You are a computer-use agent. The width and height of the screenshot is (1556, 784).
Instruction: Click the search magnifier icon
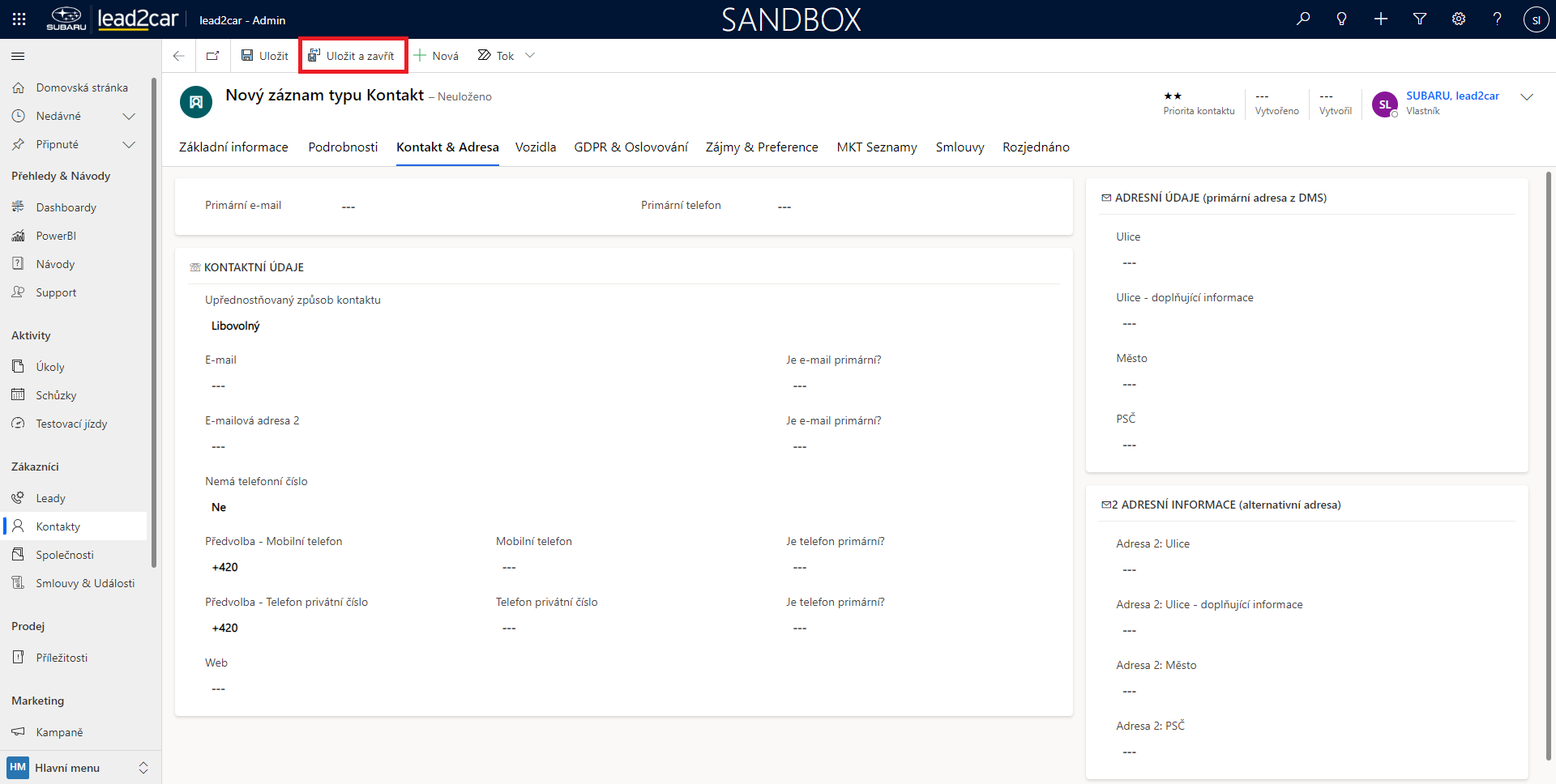1303,19
